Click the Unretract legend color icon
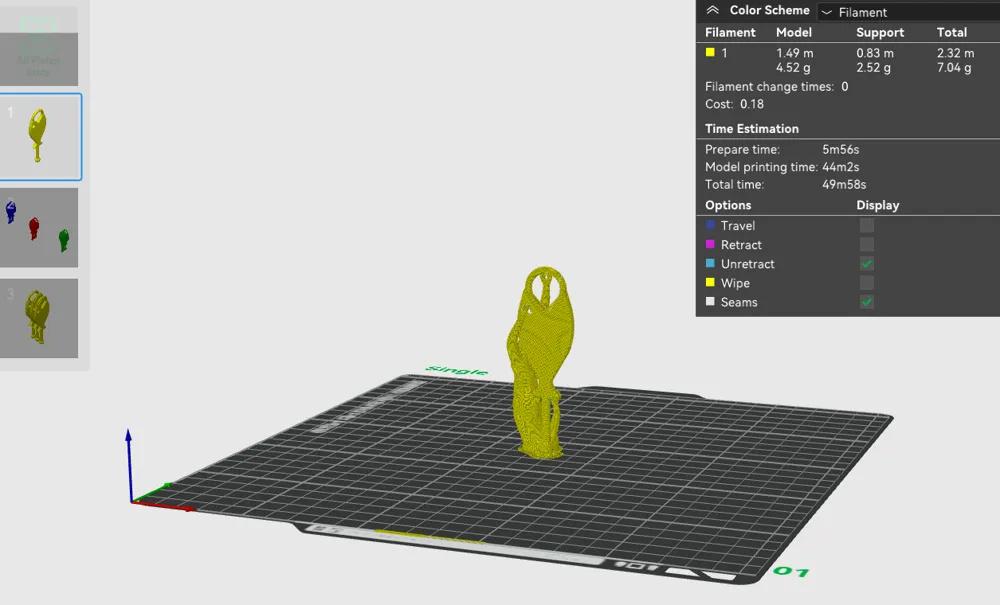Viewport: 1000px width, 605px height. [x=710, y=263]
